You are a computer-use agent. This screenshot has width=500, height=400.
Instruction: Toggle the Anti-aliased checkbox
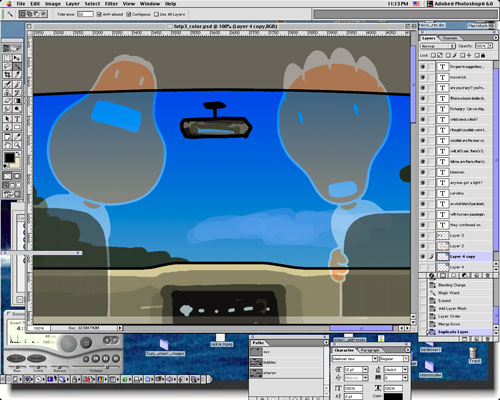pos(99,14)
